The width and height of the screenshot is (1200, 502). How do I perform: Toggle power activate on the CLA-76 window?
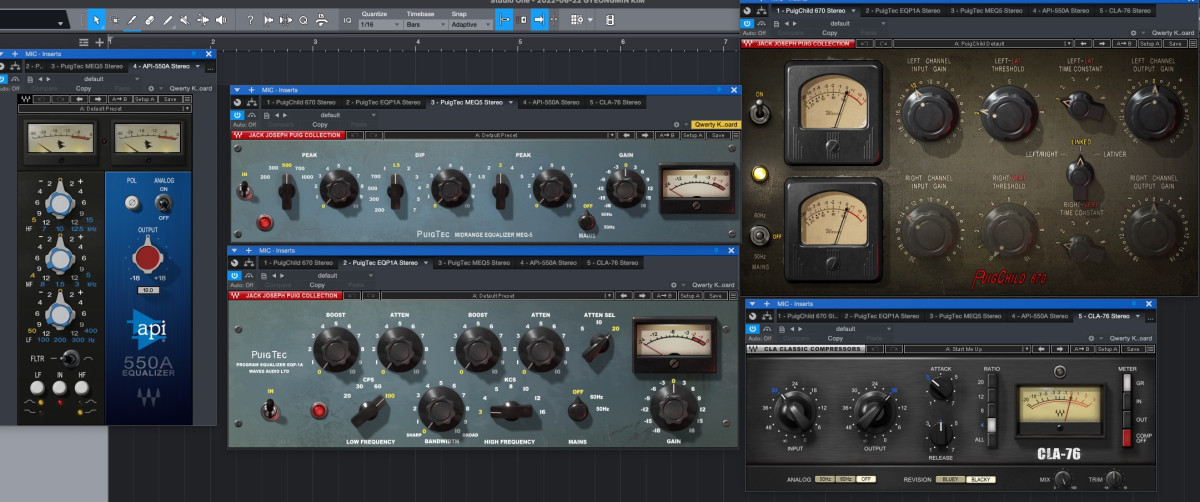(x=753, y=328)
